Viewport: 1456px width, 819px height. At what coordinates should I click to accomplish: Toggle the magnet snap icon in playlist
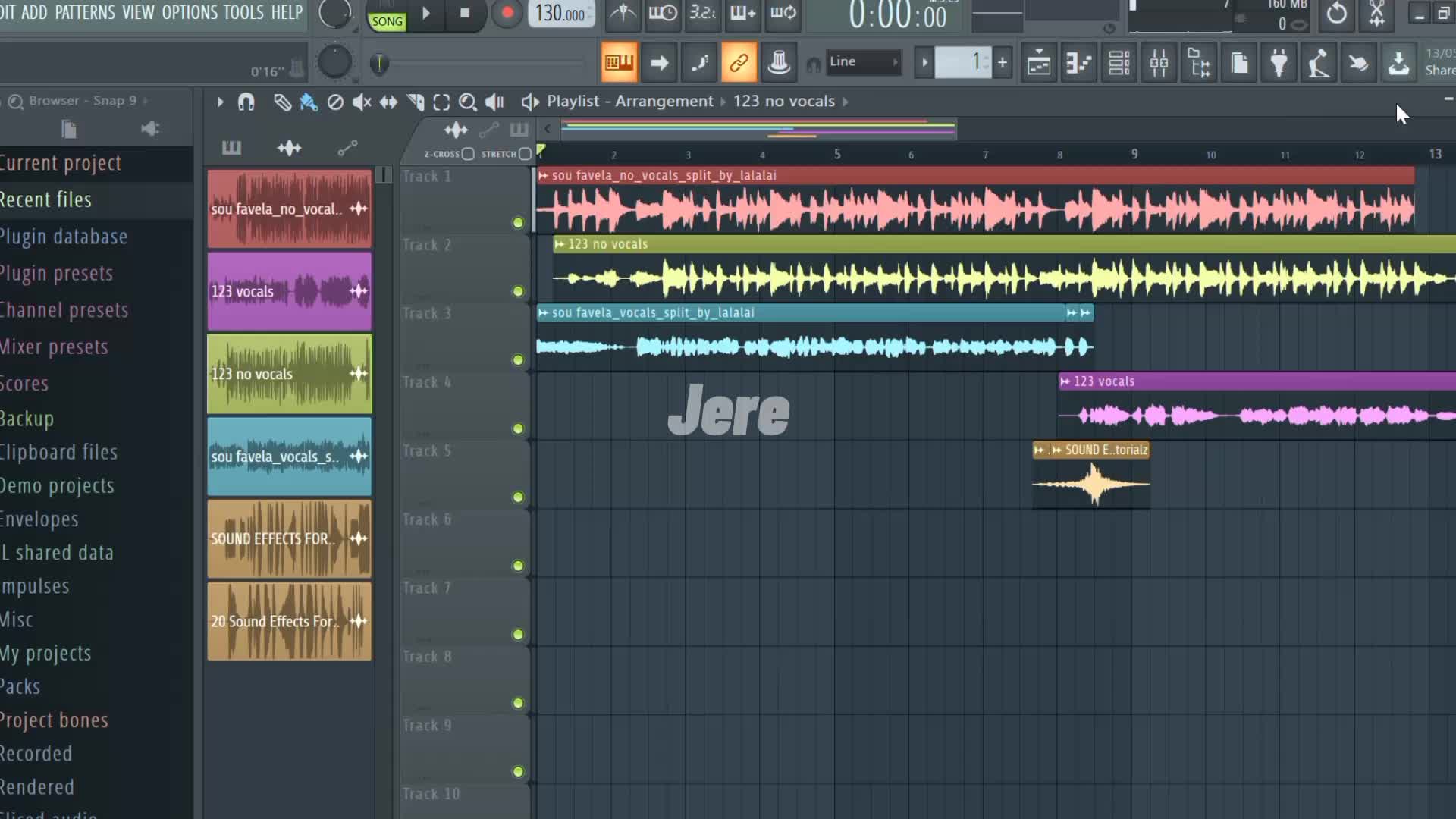(246, 102)
